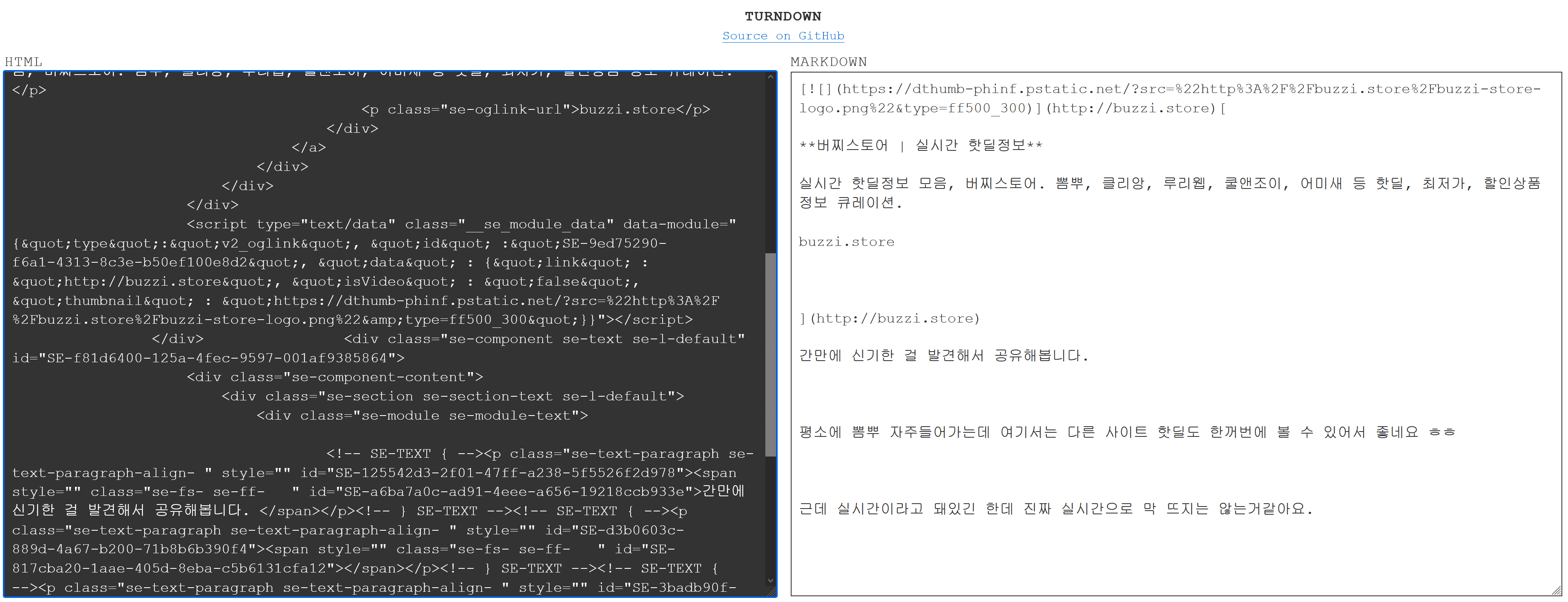Click the '<script type="text/data"' line in HTML
Viewport: 1568px width, 602px height.
(462, 224)
